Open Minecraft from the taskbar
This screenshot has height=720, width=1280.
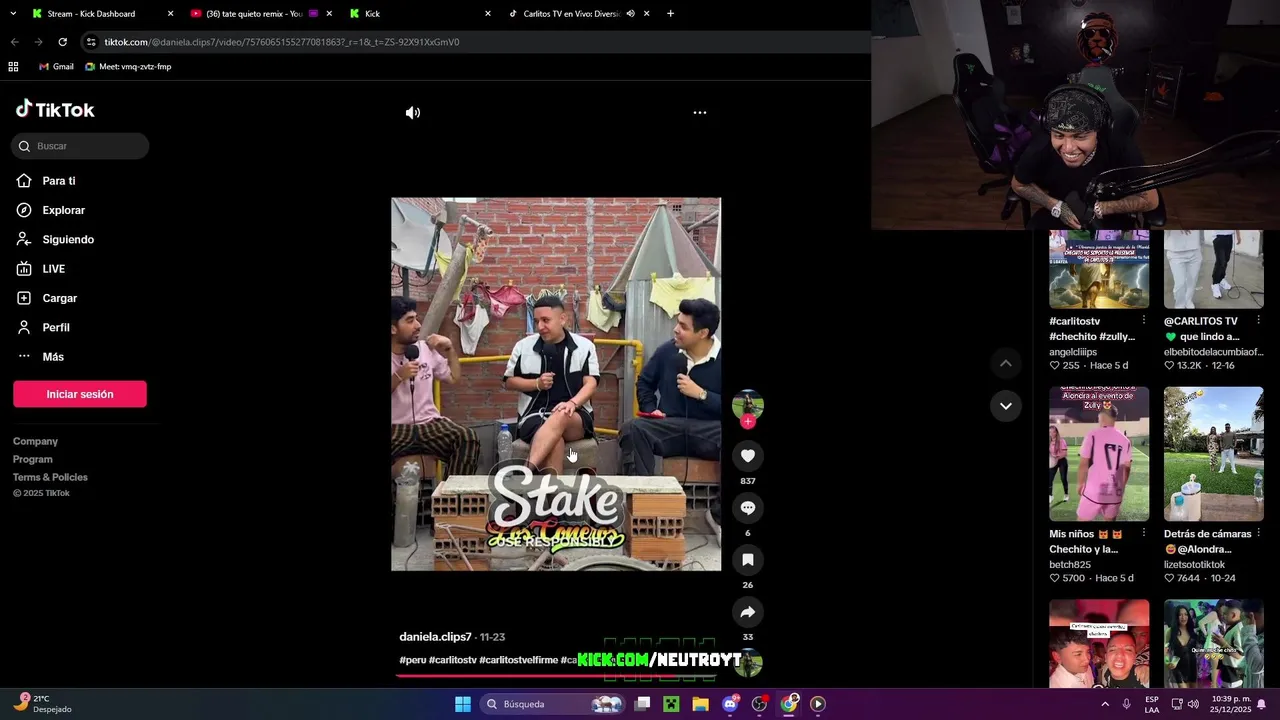click(671, 704)
